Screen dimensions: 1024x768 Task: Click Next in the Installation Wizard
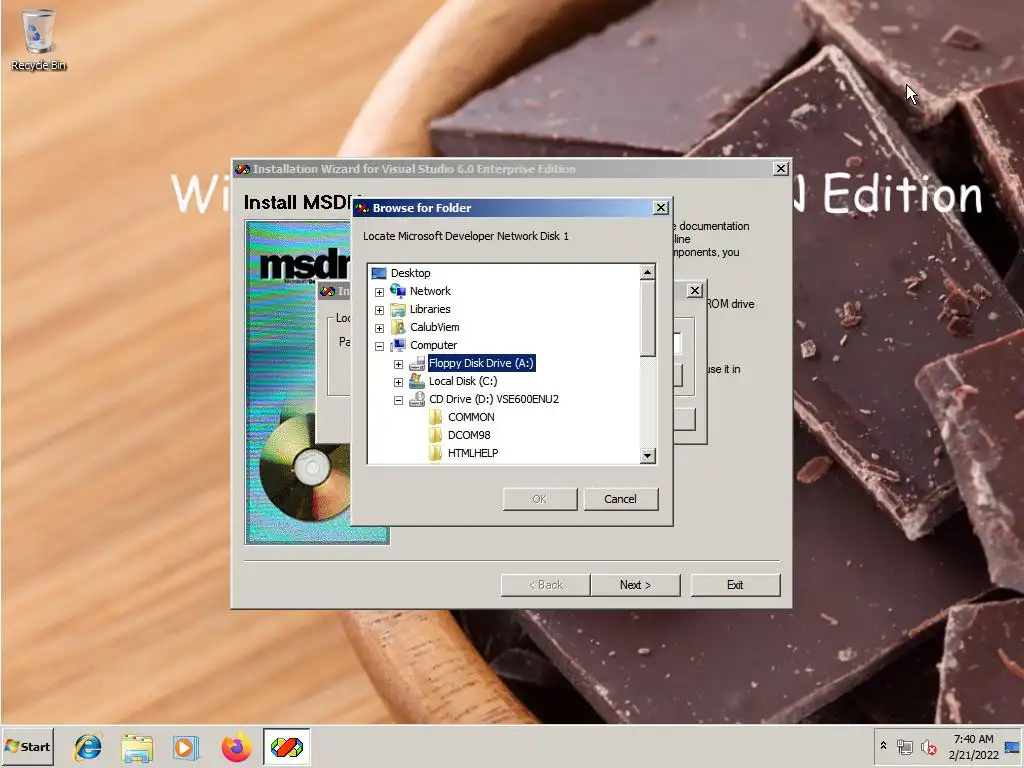[x=635, y=585]
